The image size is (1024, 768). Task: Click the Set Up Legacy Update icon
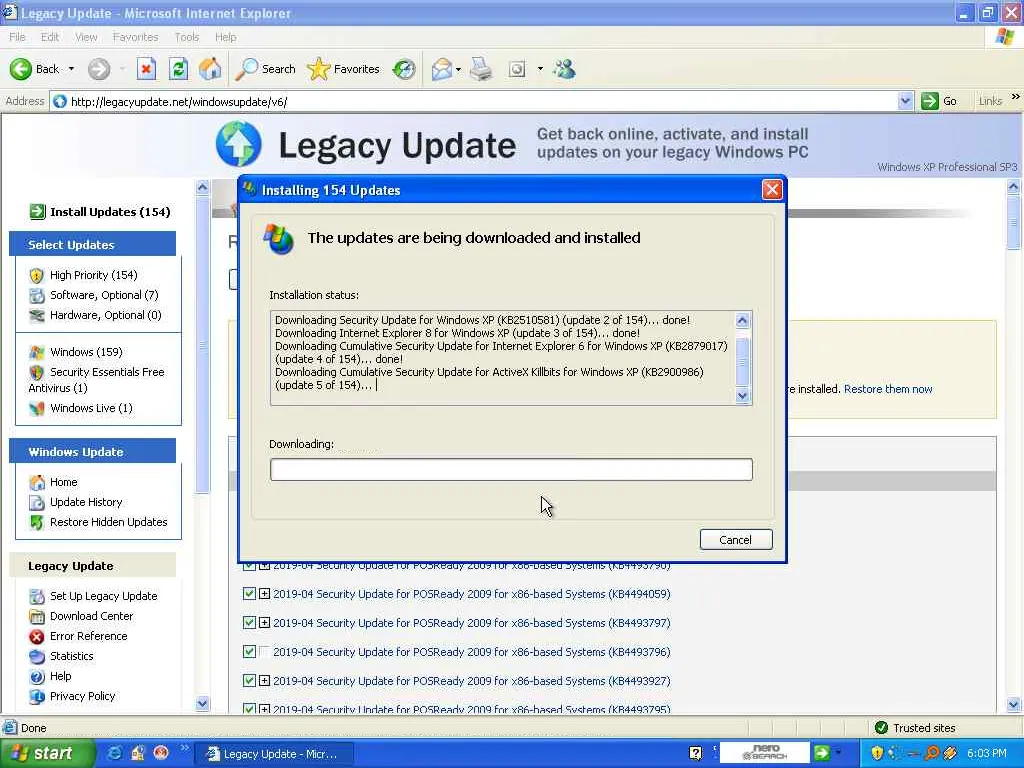(37, 596)
